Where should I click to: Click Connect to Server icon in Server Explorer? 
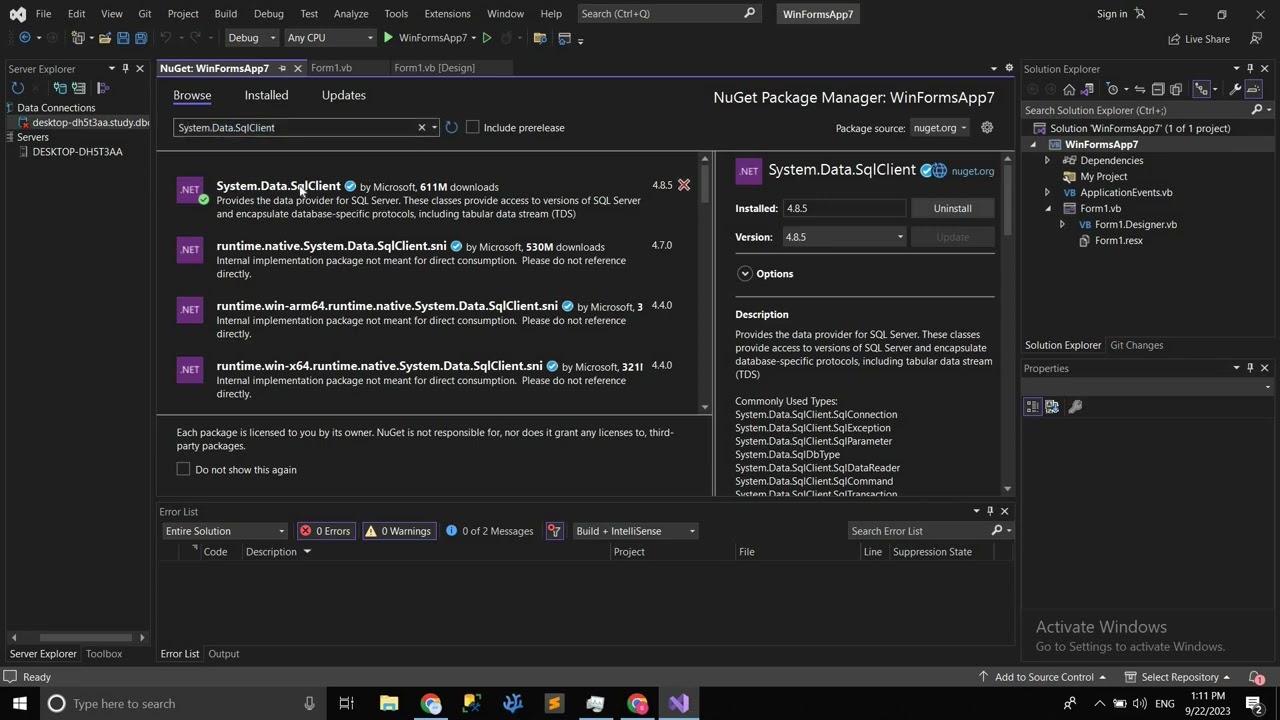coord(79,88)
